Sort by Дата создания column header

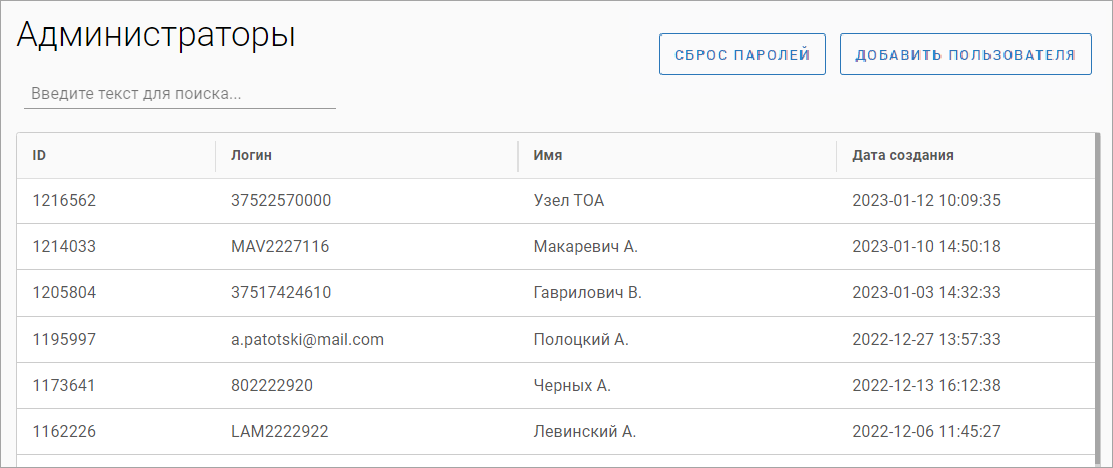(x=902, y=155)
